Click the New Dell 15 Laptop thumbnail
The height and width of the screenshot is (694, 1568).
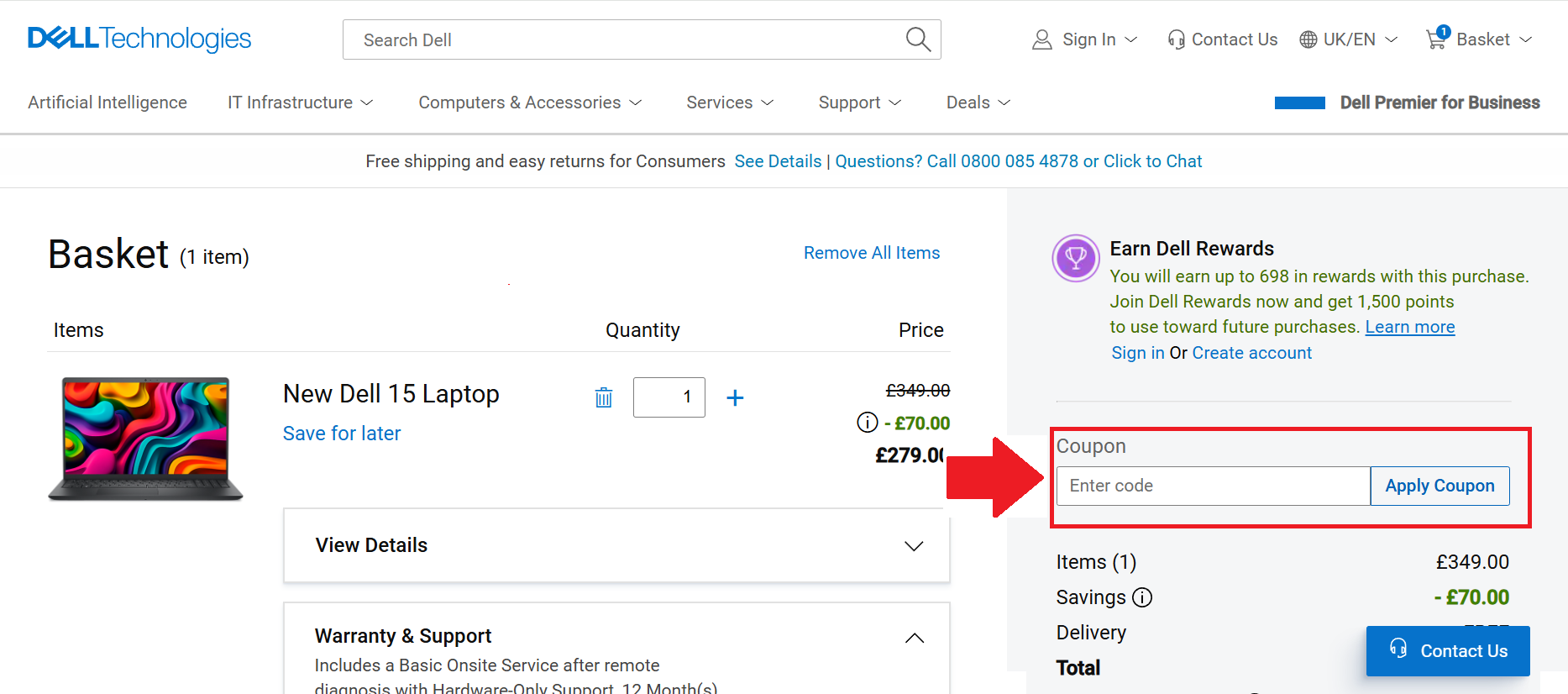pyautogui.click(x=146, y=439)
